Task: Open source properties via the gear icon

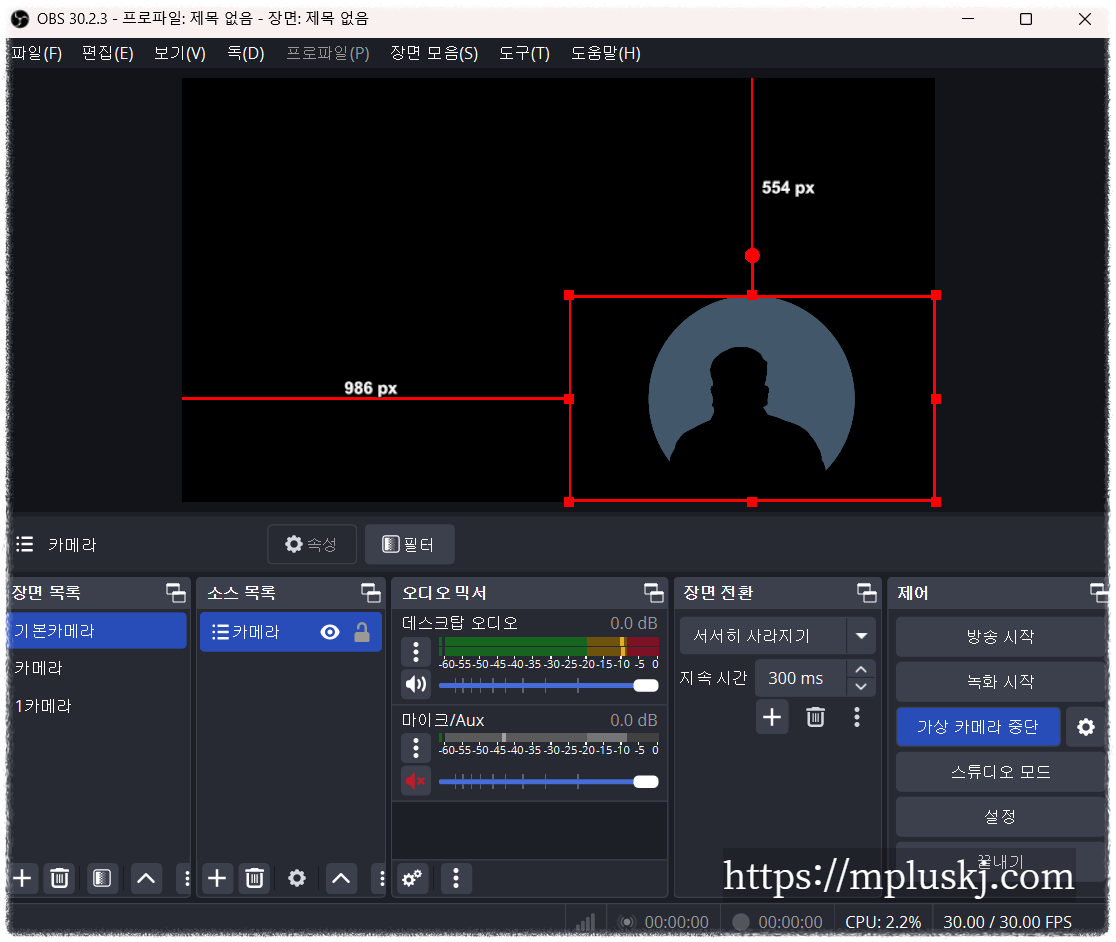Action: [296, 878]
